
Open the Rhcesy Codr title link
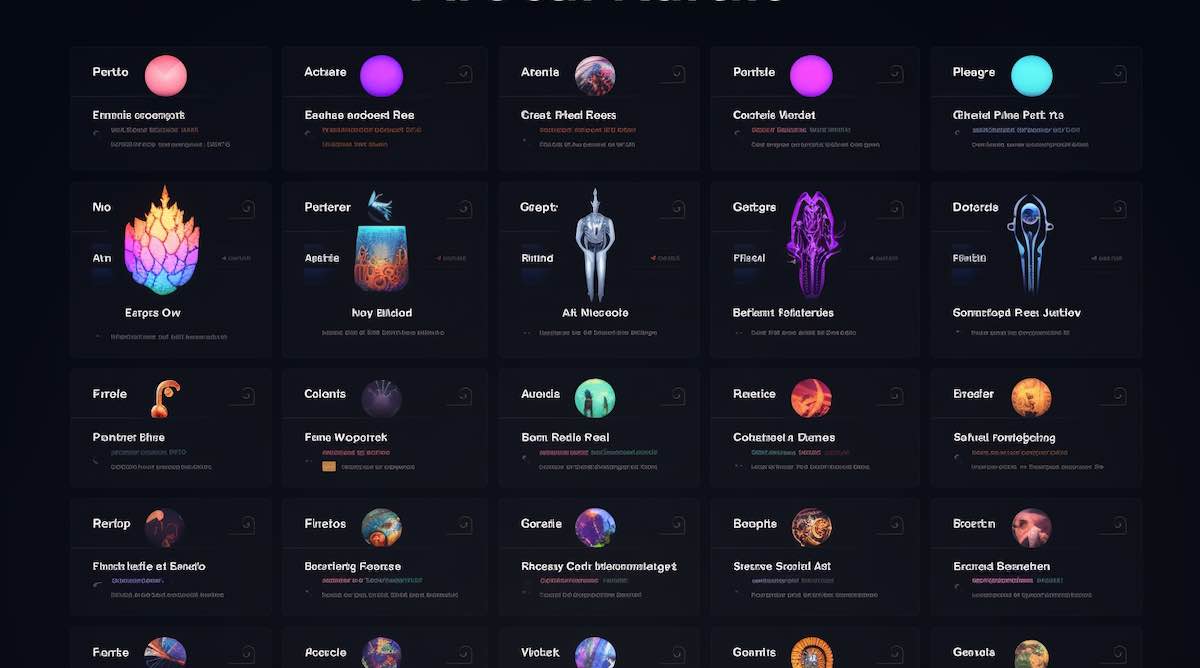coord(599,566)
